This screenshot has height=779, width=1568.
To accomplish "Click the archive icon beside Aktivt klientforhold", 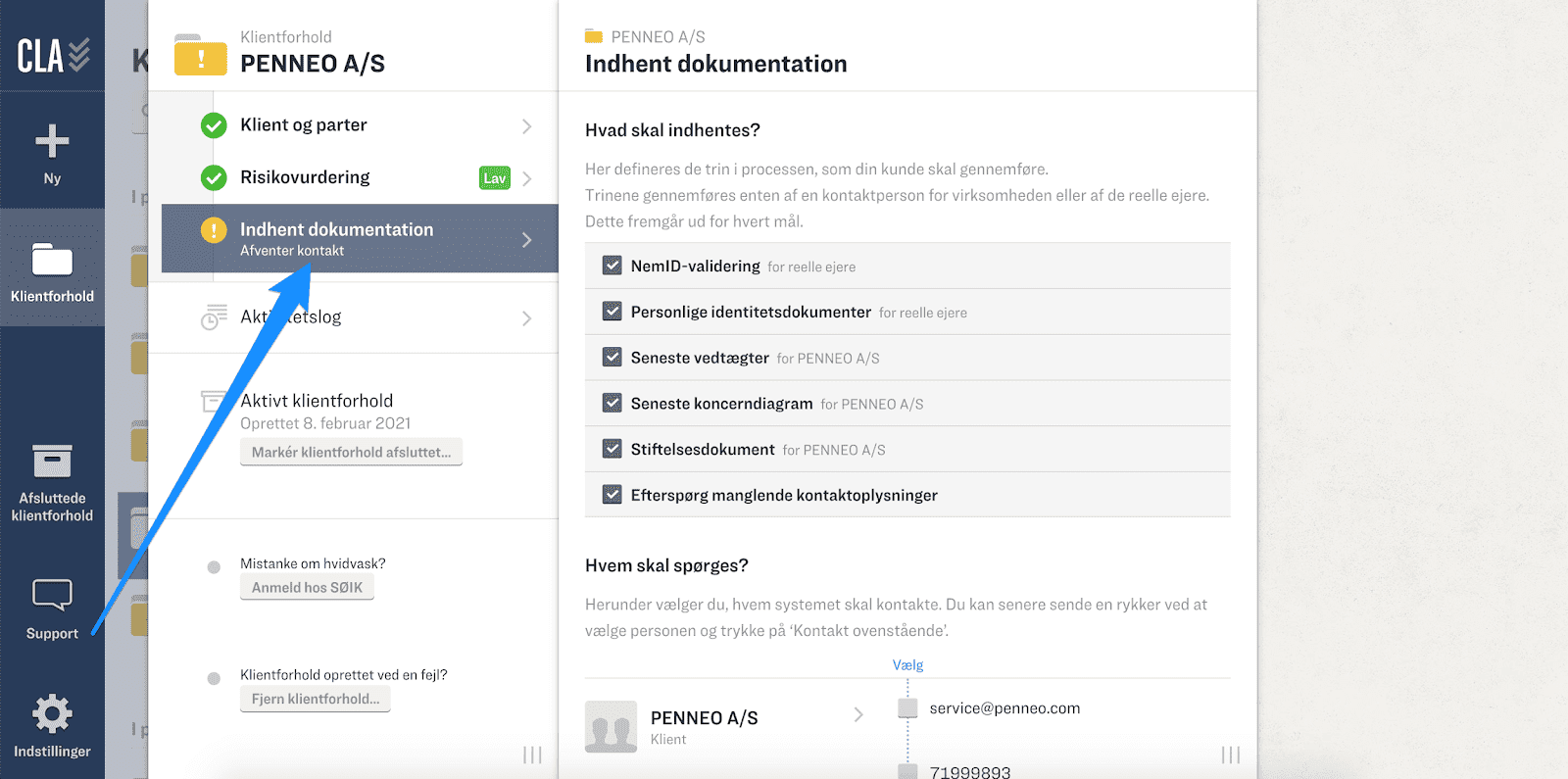I will (215, 401).
